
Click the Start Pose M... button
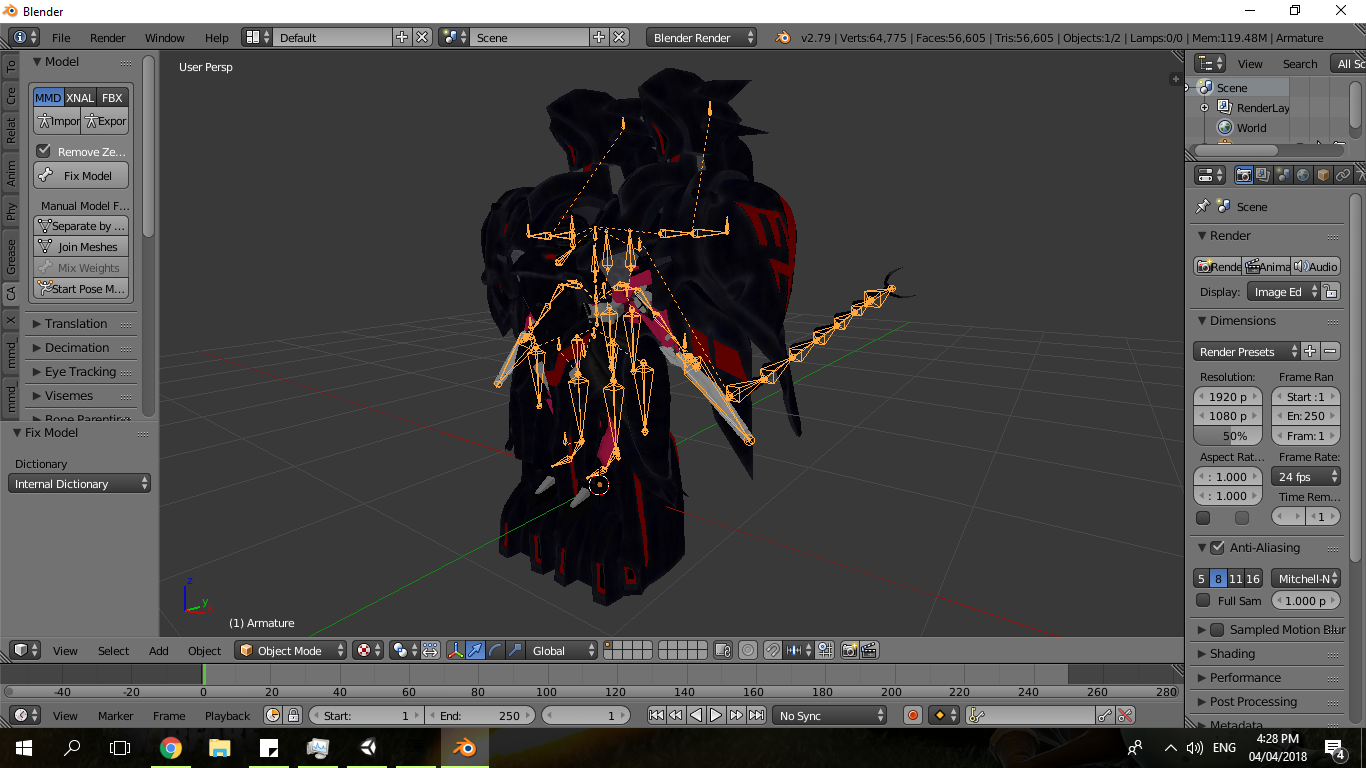point(81,289)
